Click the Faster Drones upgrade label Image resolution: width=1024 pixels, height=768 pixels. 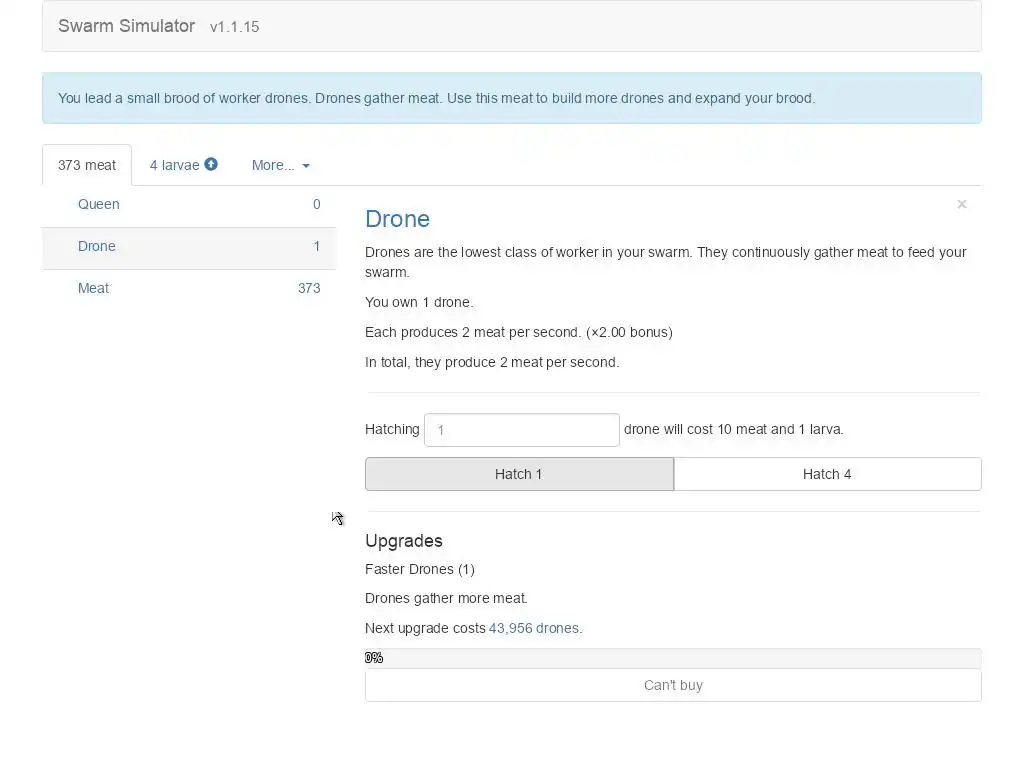pyautogui.click(x=419, y=569)
